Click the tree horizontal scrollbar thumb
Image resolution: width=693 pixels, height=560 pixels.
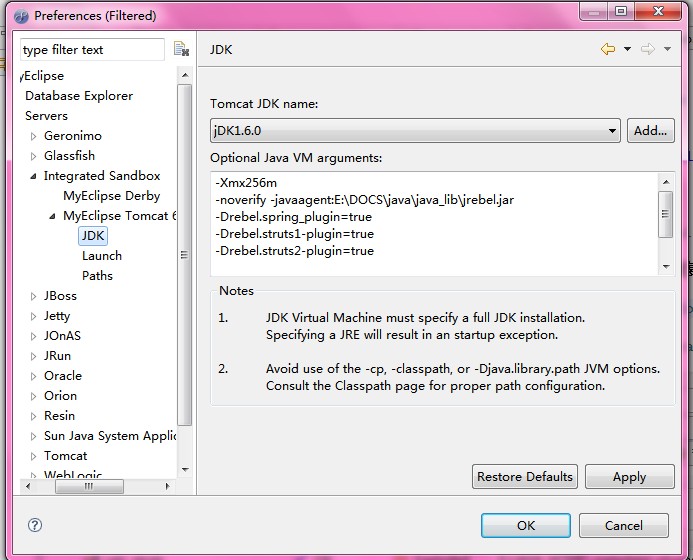[x=89, y=486]
